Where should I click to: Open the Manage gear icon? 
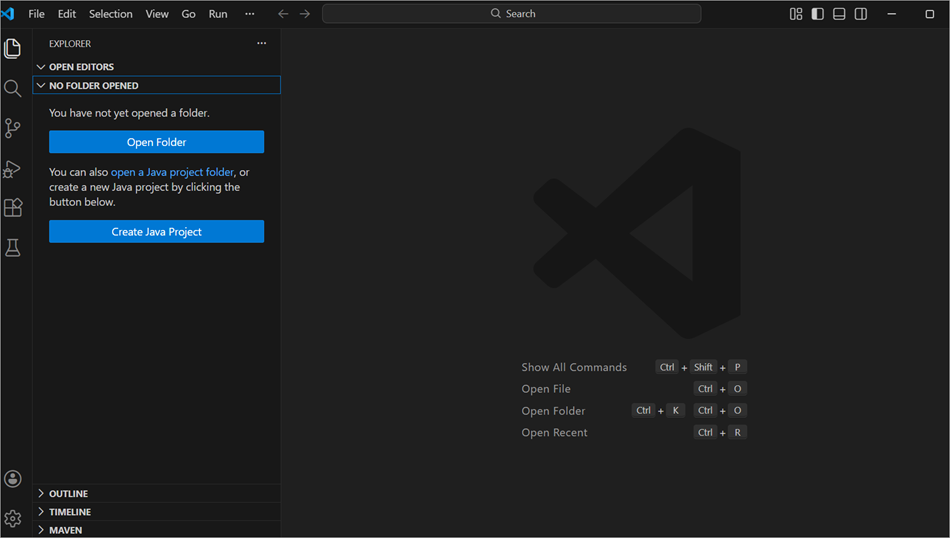(13, 519)
